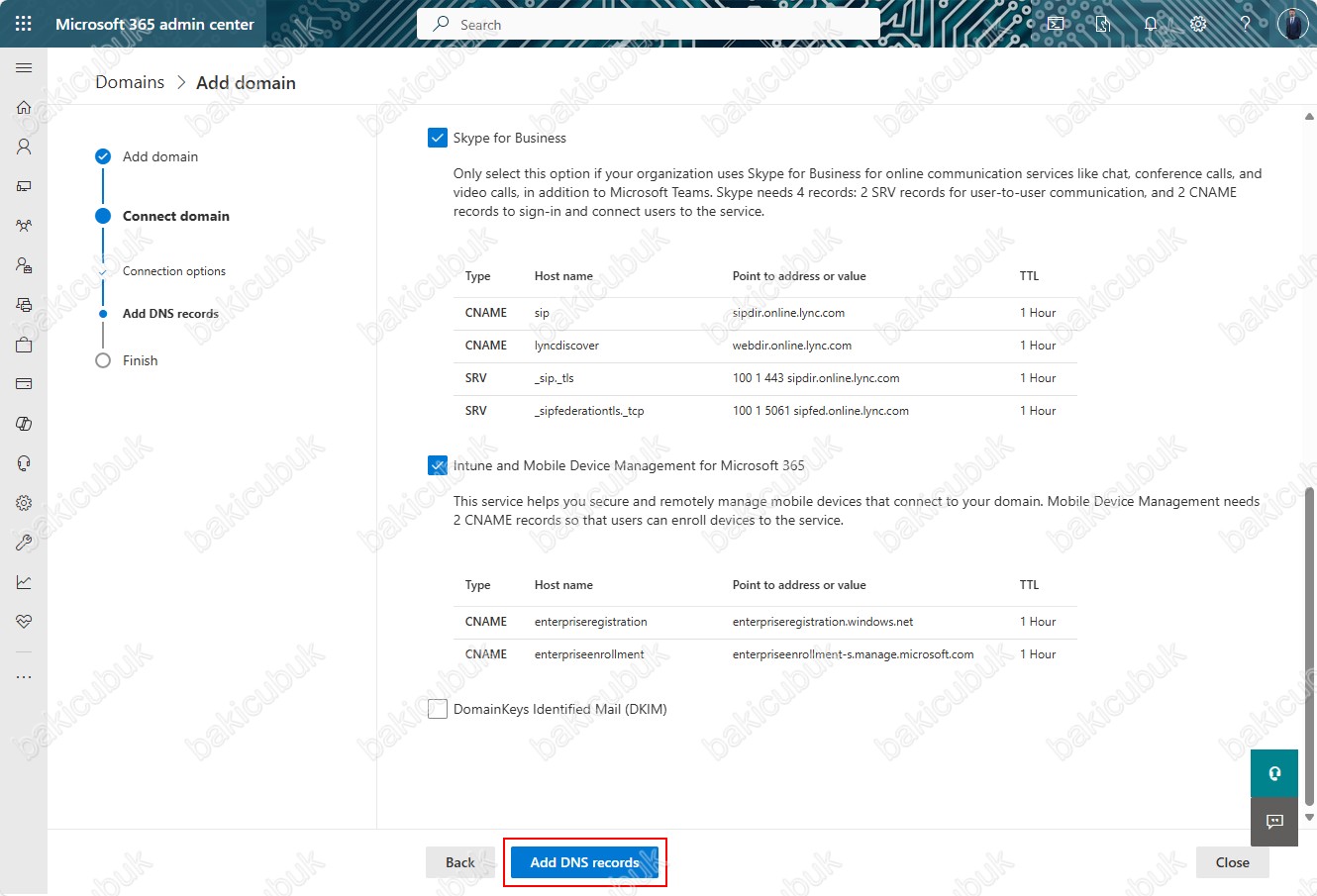Open header settings gear icon
1317x896 pixels.
[x=1198, y=24]
